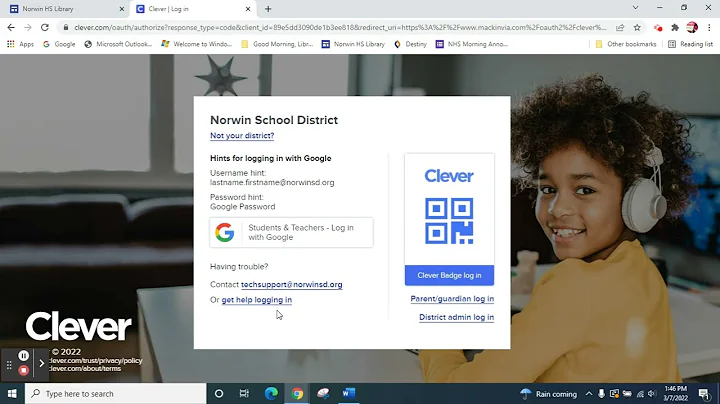Launch Microsoft Edge from taskbar
Viewport: 720px width, 404px height.
tap(271, 394)
